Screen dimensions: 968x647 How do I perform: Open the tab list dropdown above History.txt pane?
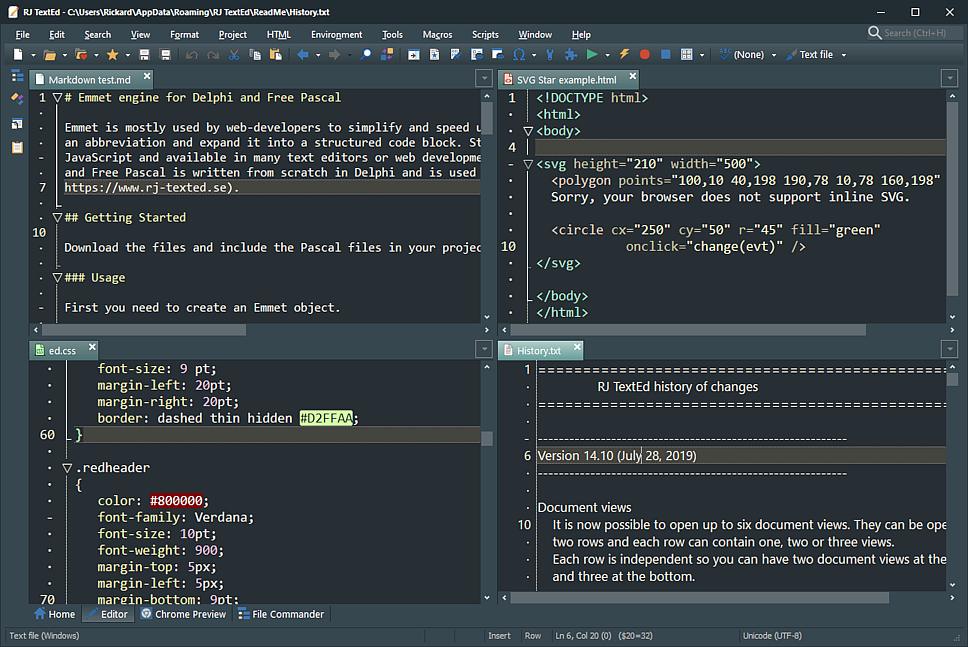pos(949,349)
